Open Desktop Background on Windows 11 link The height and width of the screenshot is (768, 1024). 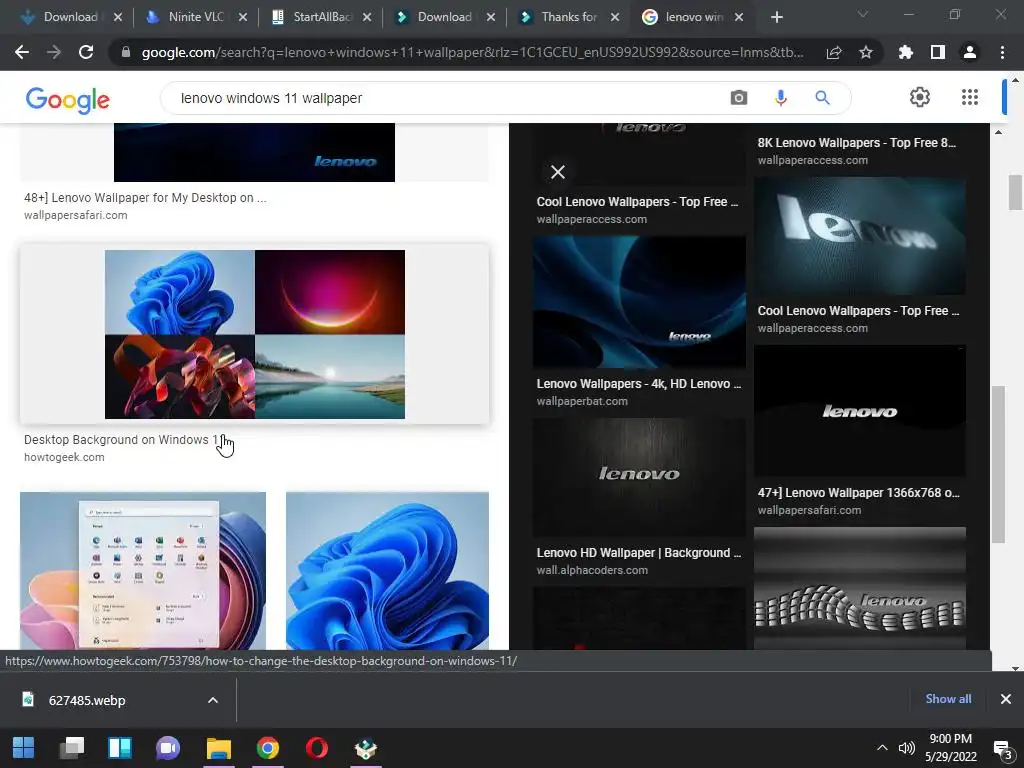click(125, 440)
